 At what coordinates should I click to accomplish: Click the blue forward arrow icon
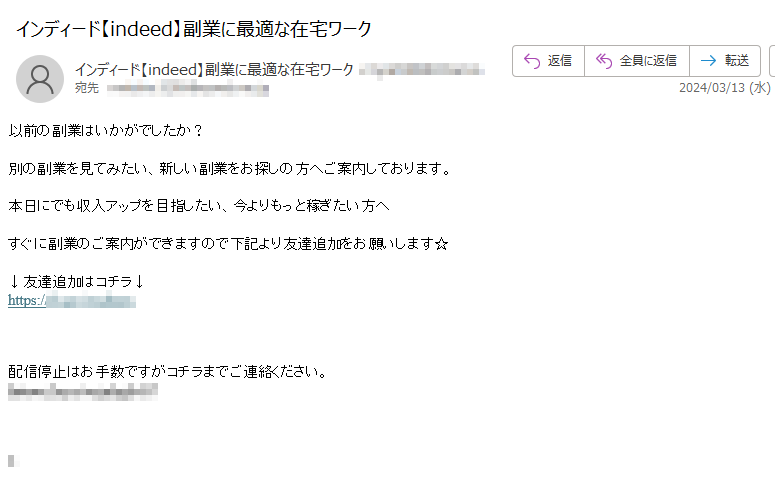pos(708,61)
